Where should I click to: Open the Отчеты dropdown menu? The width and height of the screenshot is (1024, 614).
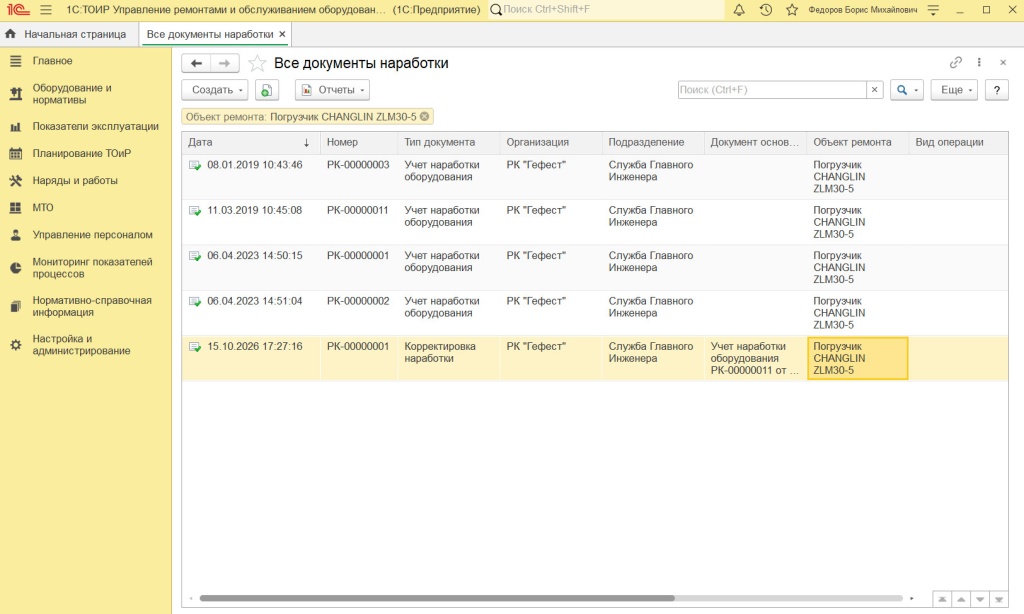(x=332, y=90)
